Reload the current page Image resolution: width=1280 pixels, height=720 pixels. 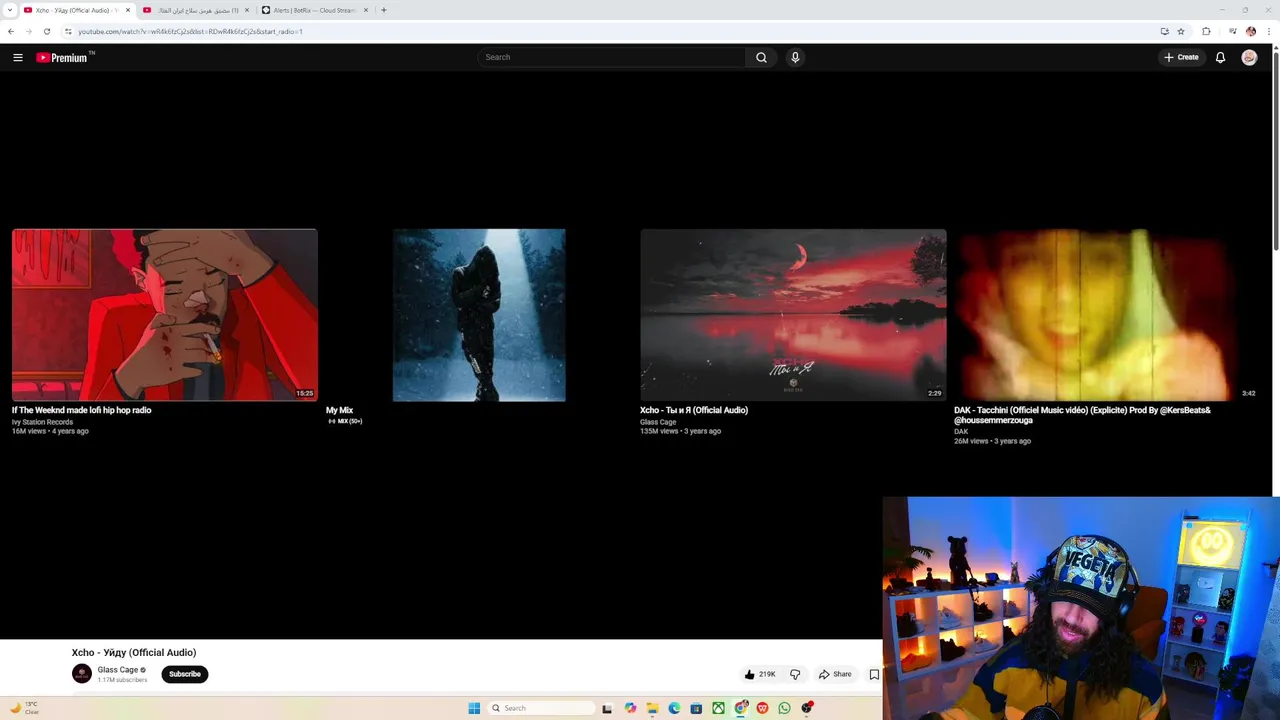(47, 31)
